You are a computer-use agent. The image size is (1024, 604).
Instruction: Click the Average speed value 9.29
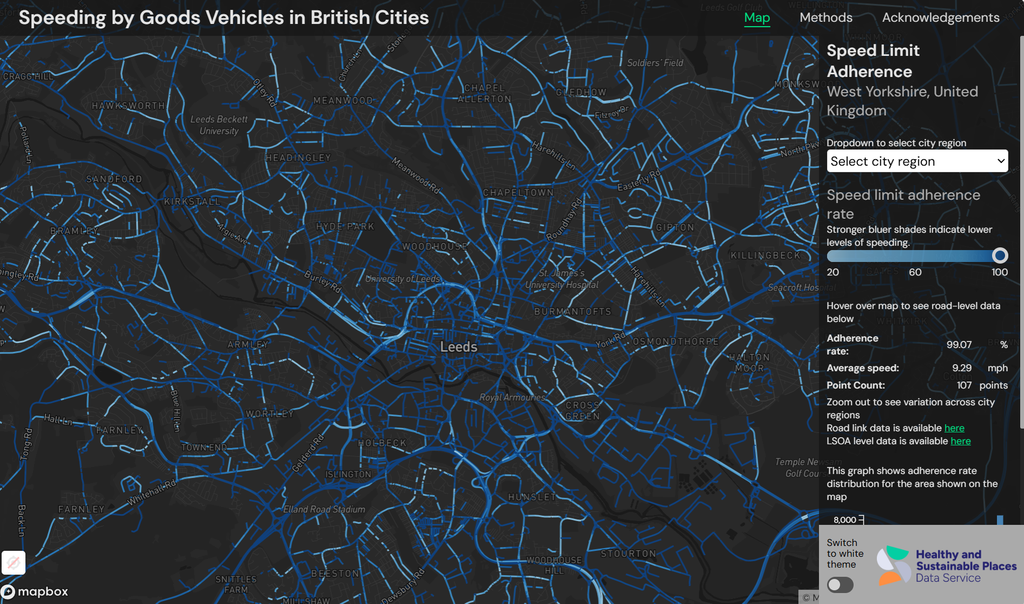(x=962, y=368)
